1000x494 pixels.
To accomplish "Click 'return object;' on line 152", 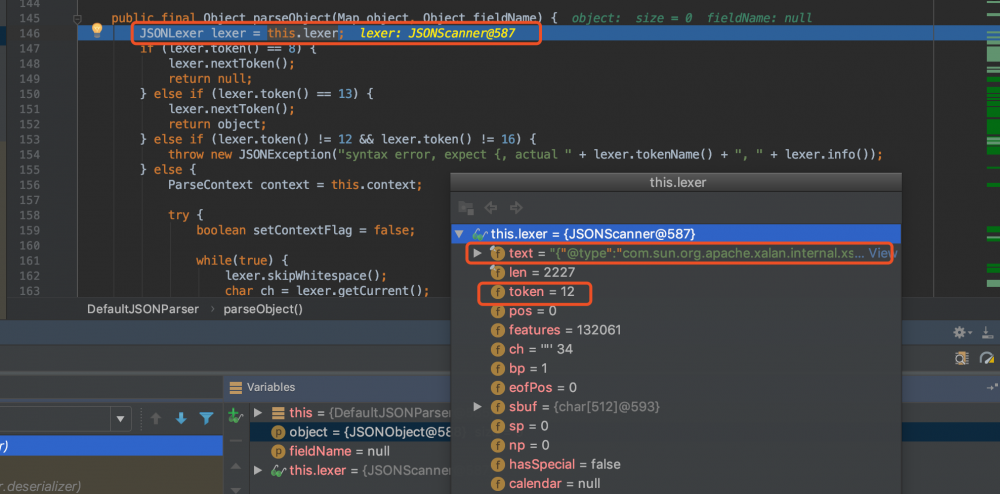I will 217,124.
